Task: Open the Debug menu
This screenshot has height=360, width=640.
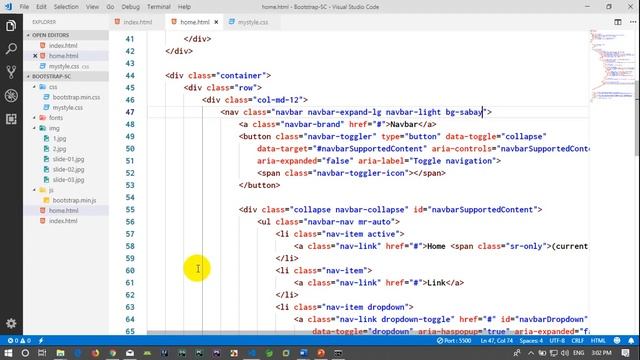Action: [130, 7]
